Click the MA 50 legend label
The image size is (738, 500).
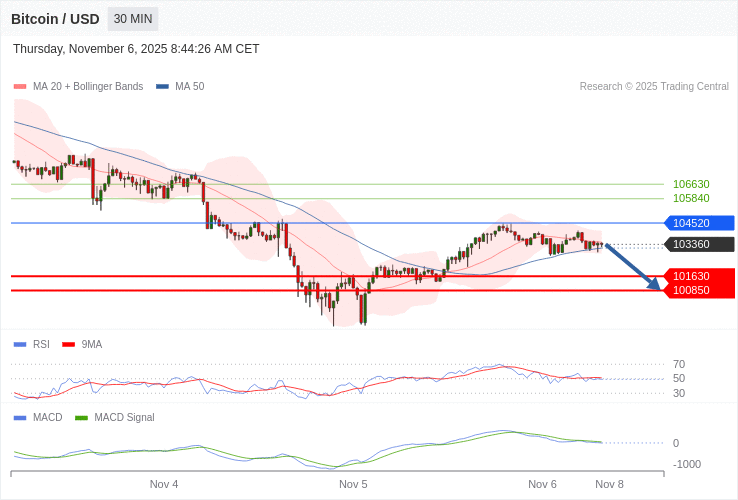coord(190,86)
